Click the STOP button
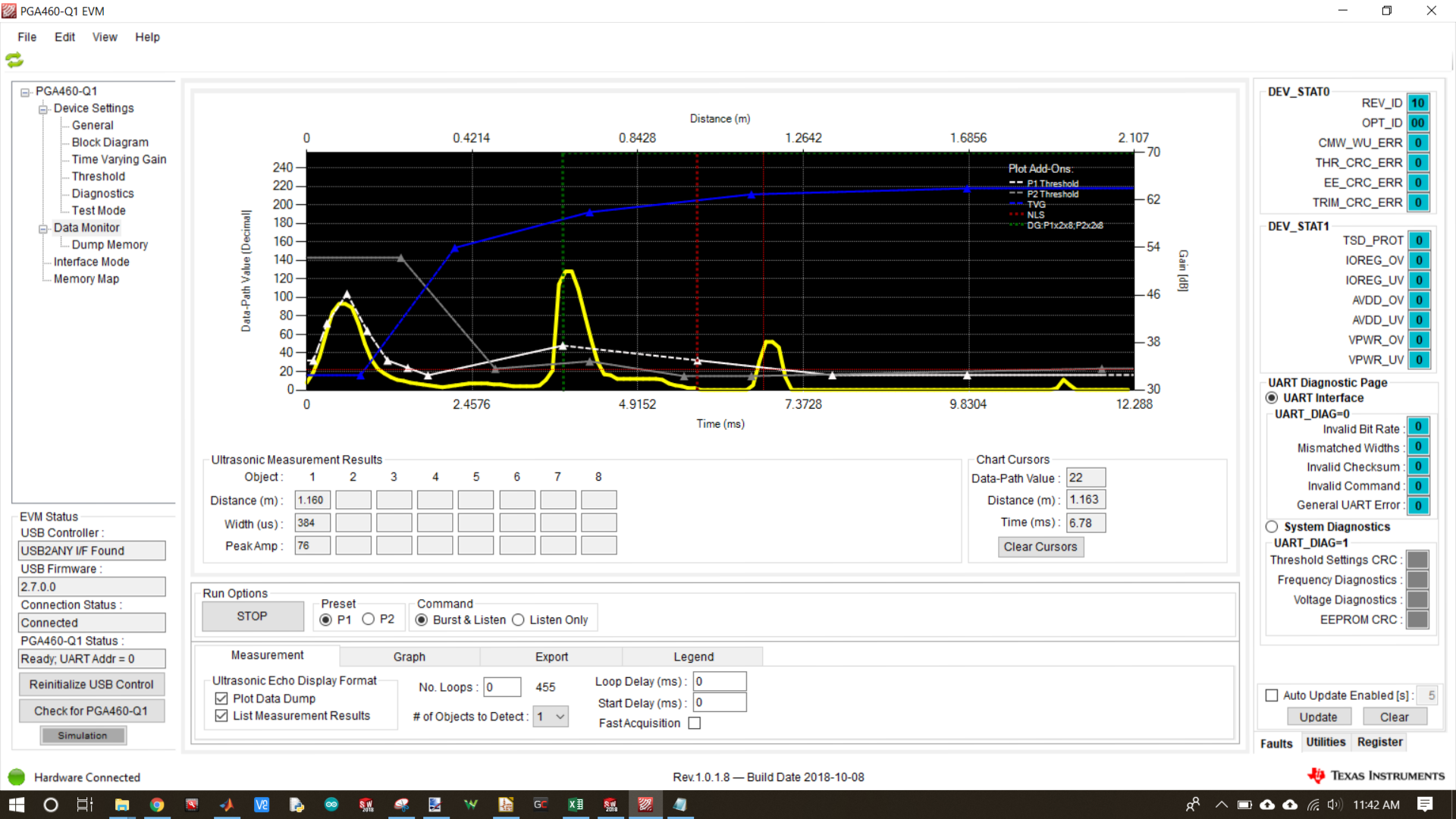This screenshot has width=1456, height=819. pyautogui.click(x=253, y=617)
